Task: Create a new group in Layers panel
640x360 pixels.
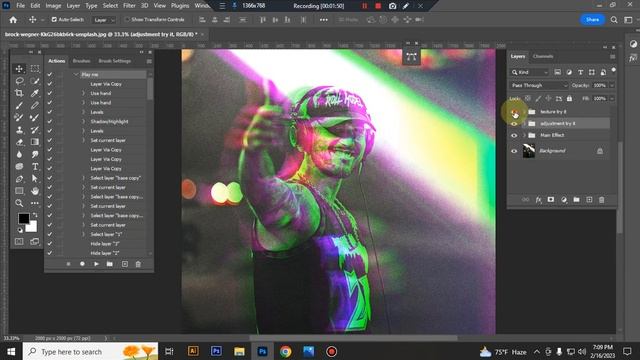Action: [576, 200]
